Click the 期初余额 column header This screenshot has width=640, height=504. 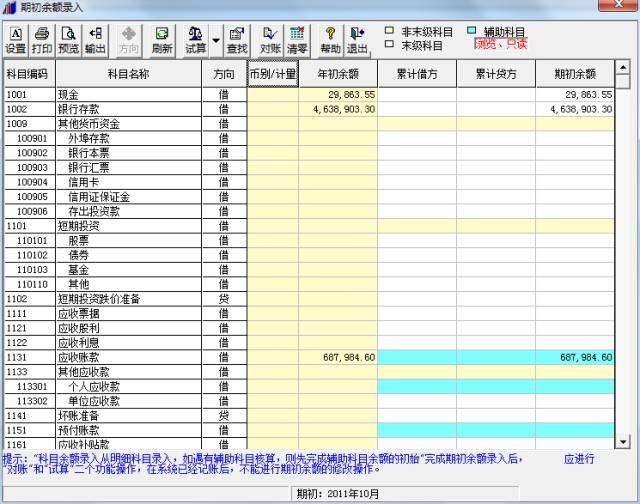[575, 73]
